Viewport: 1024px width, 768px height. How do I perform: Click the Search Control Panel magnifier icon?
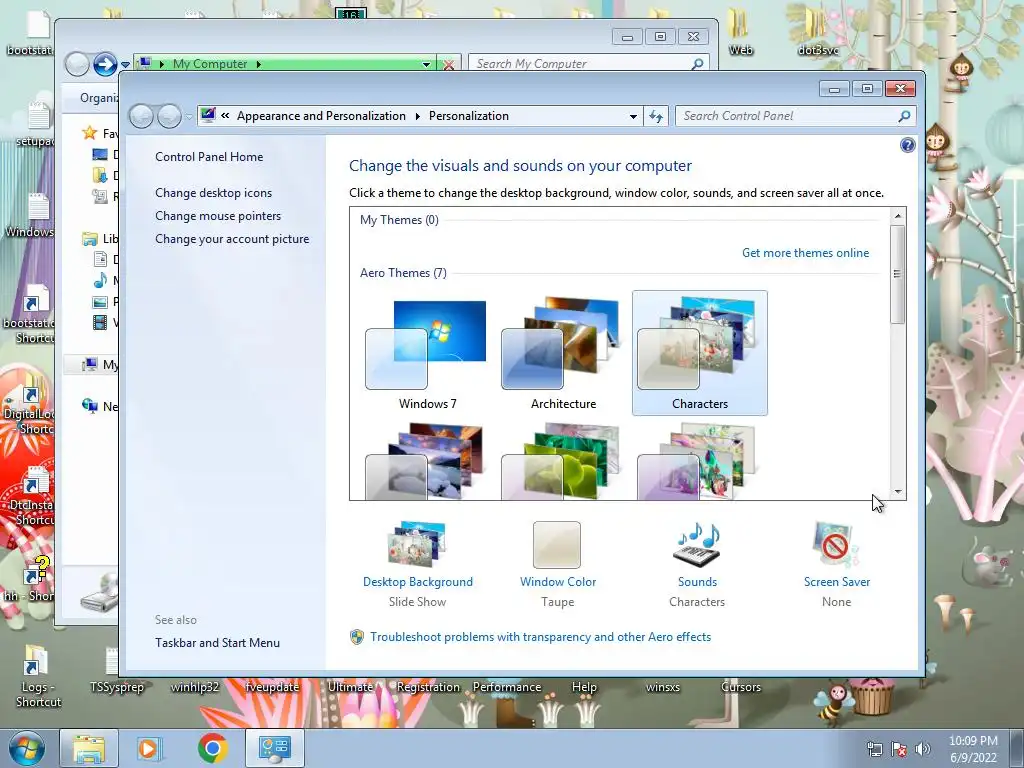pos(904,116)
